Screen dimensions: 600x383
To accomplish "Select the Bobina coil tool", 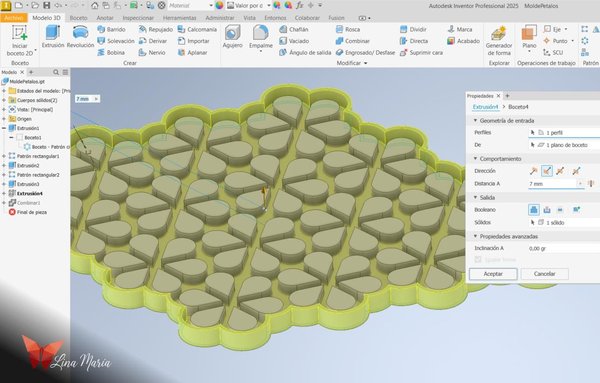I will tap(111, 52).
